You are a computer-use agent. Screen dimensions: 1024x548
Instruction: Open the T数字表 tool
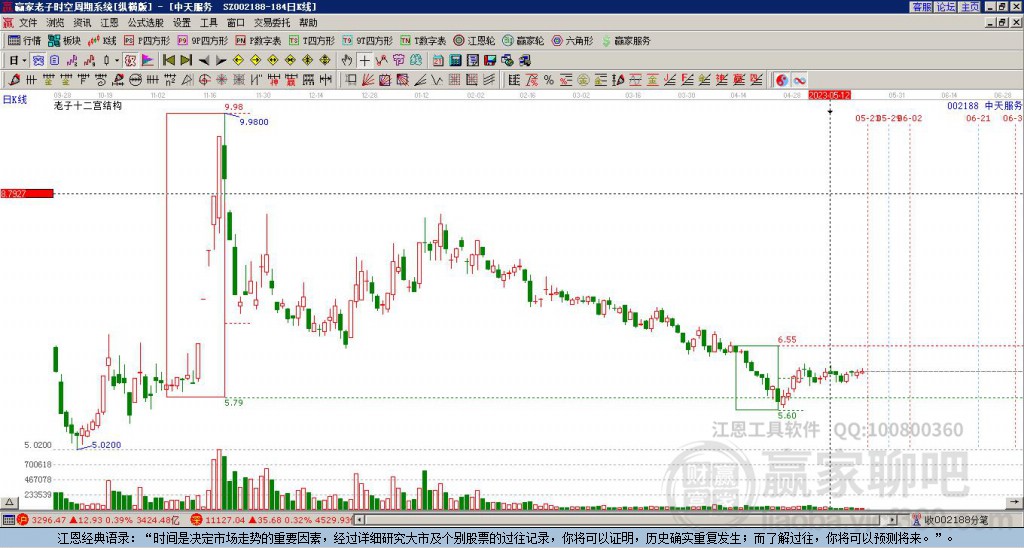pyautogui.click(x=423, y=40)
